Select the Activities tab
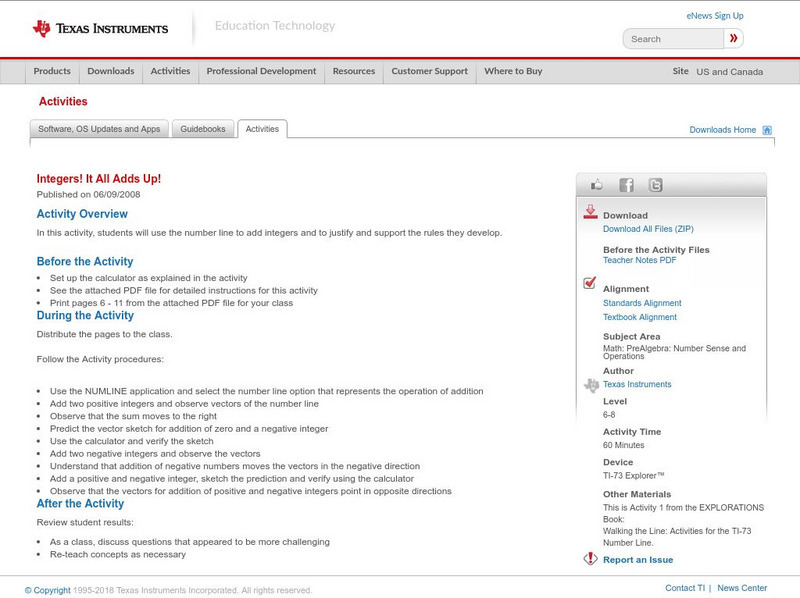The image size is (800, 598). tap(262, 129)
